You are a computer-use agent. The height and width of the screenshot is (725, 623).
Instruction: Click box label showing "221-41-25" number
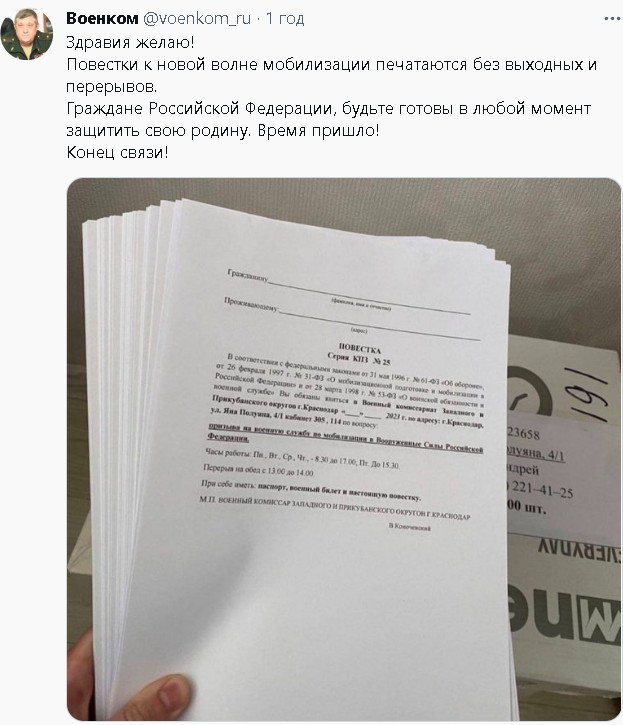pyautogui.click(x=540, y=490)
